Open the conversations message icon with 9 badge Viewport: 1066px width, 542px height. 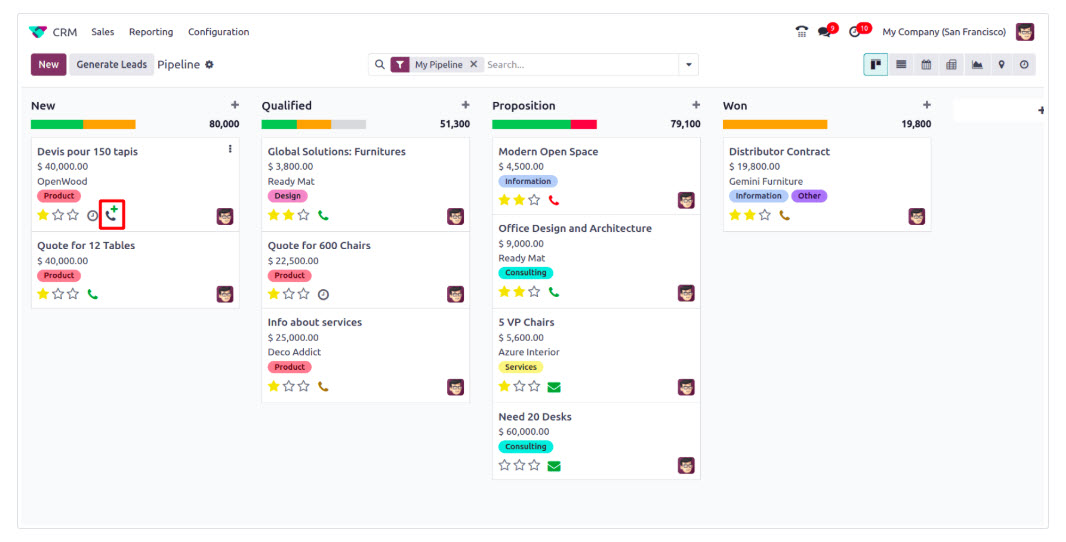[x=825, y=32]
